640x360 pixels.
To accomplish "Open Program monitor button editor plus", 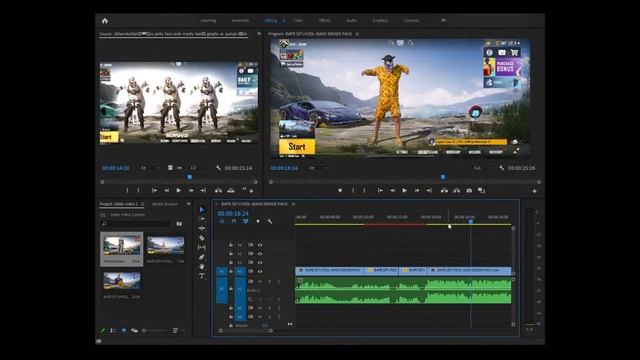I will click(x=535, y=191).
